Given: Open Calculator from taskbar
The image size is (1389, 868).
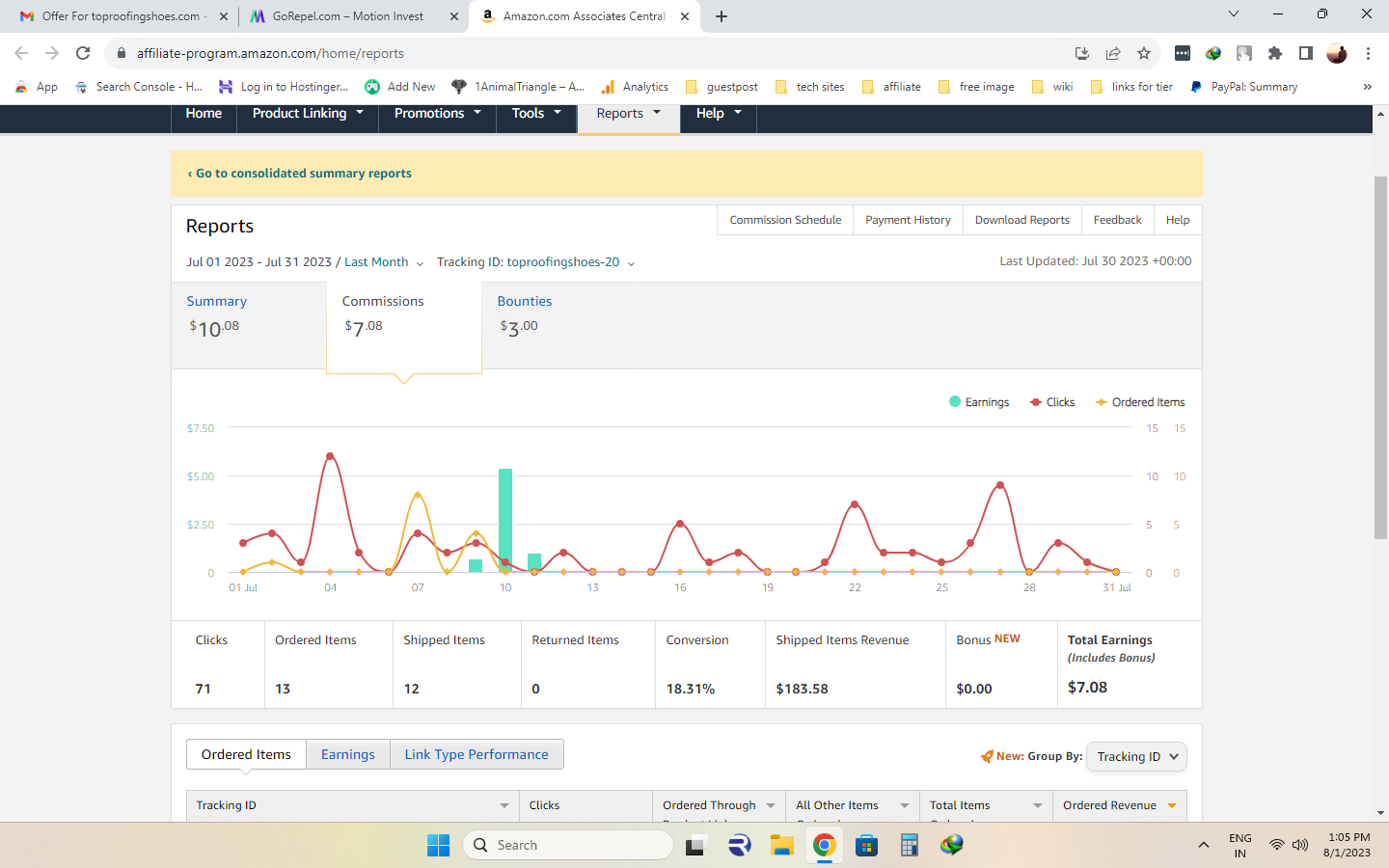Looking at the screenshot, I should [x=909, y=845].
